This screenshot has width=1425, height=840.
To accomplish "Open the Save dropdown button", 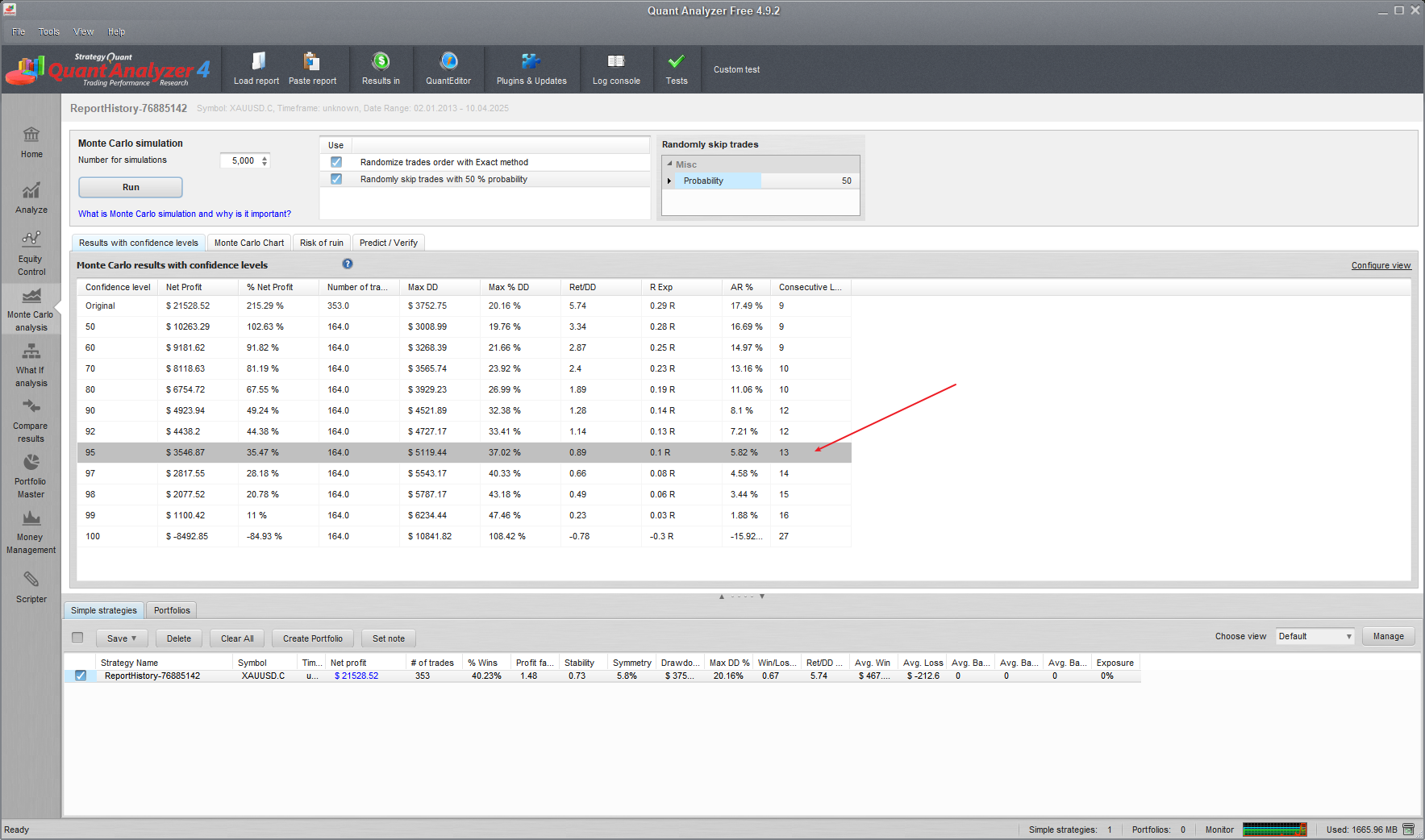I will coord(122,638).
